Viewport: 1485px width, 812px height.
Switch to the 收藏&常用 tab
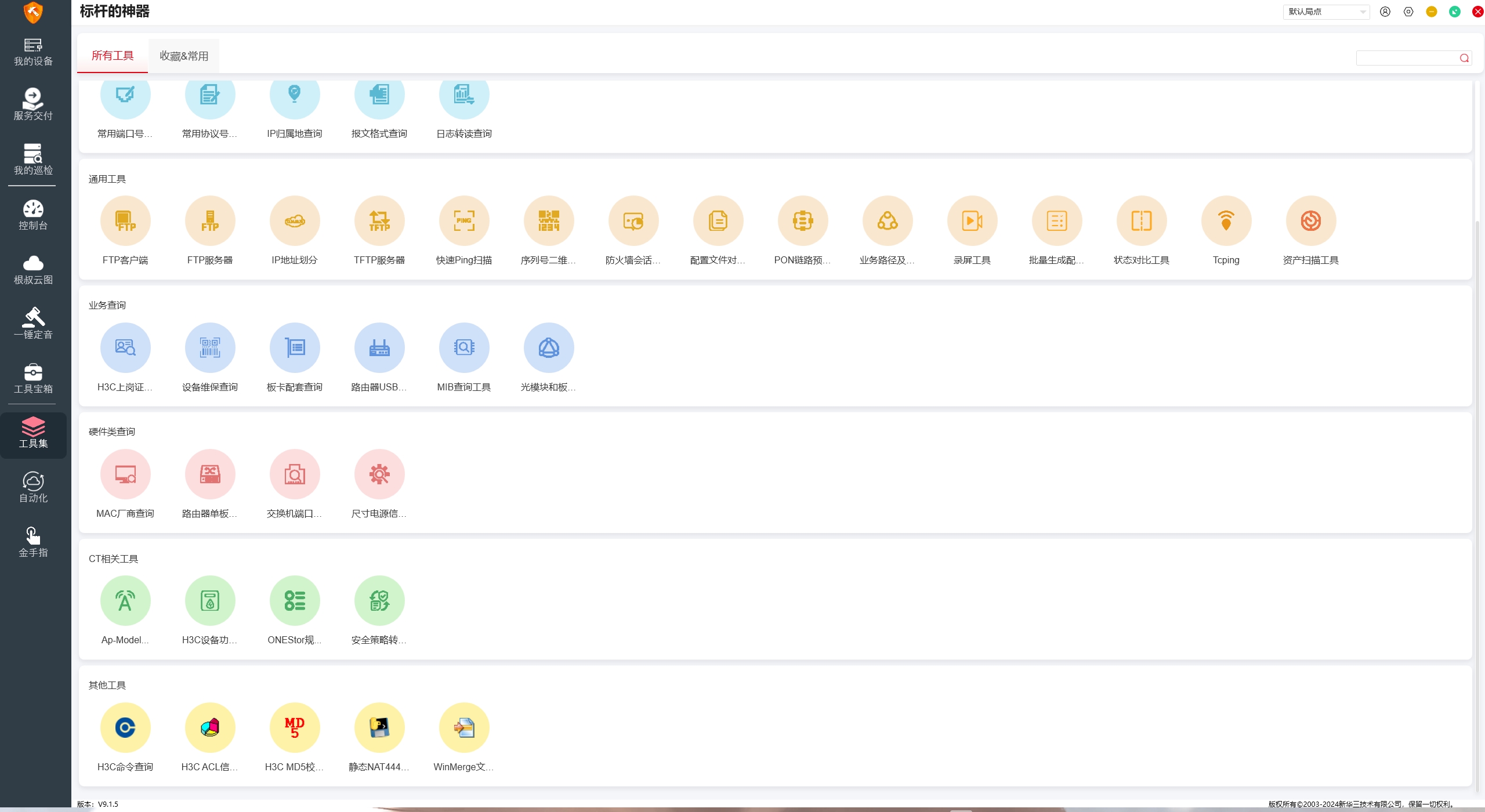click(x=184, y=56)
